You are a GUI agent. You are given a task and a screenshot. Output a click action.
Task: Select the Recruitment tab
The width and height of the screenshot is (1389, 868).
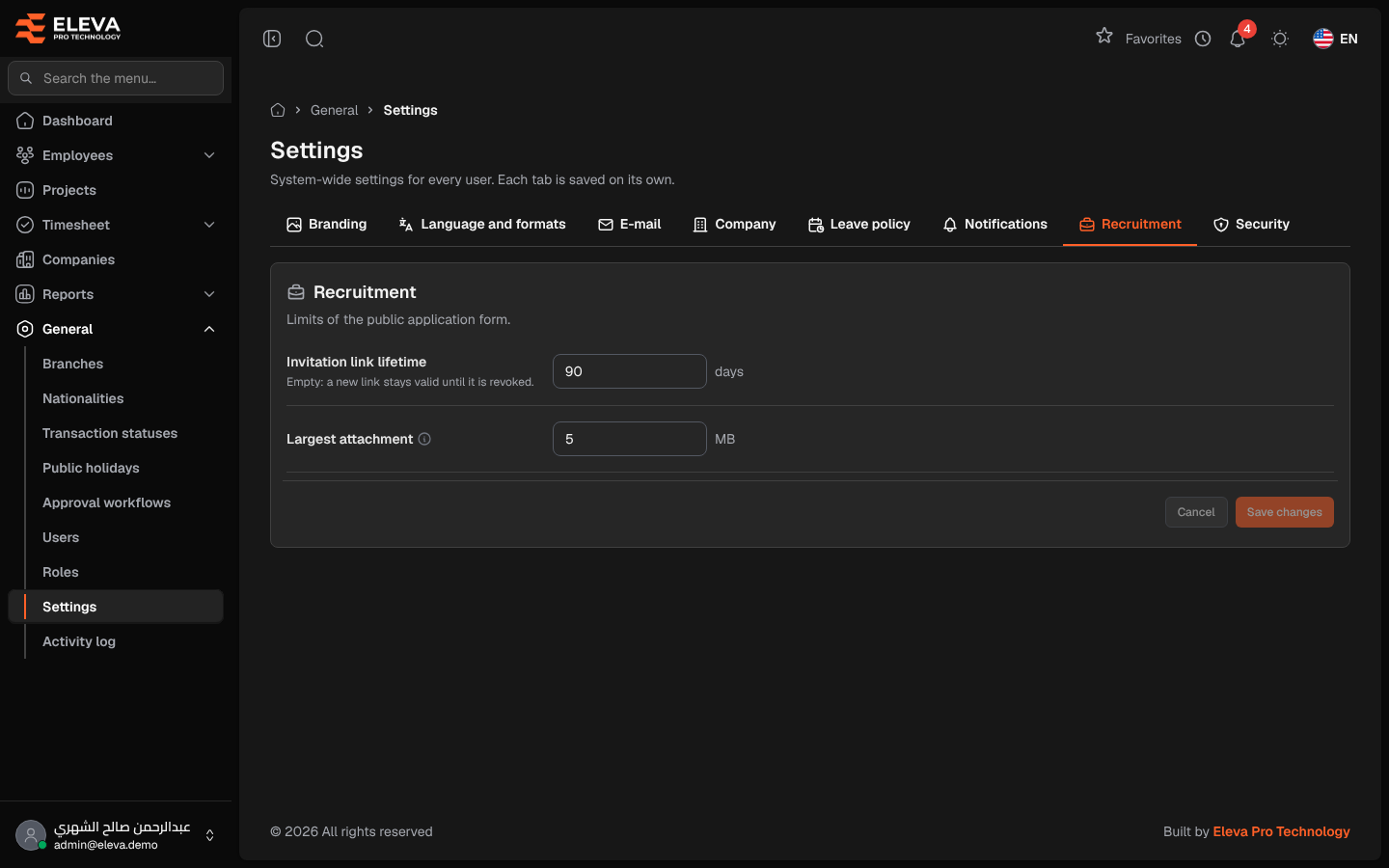tap(1130, 224)
